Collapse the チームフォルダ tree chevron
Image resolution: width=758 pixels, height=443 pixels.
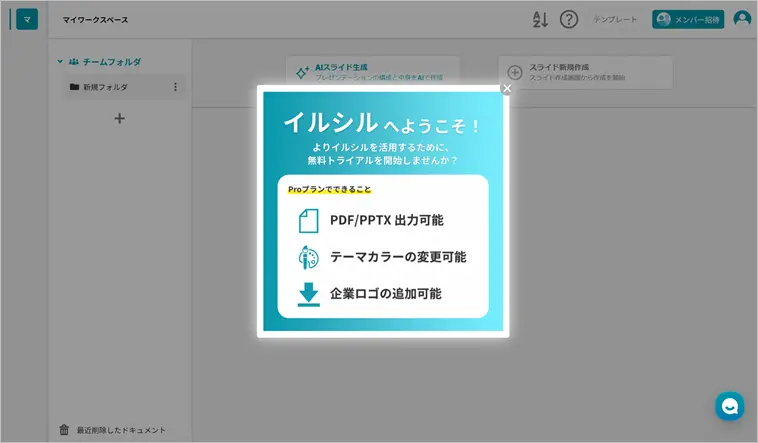60,61
